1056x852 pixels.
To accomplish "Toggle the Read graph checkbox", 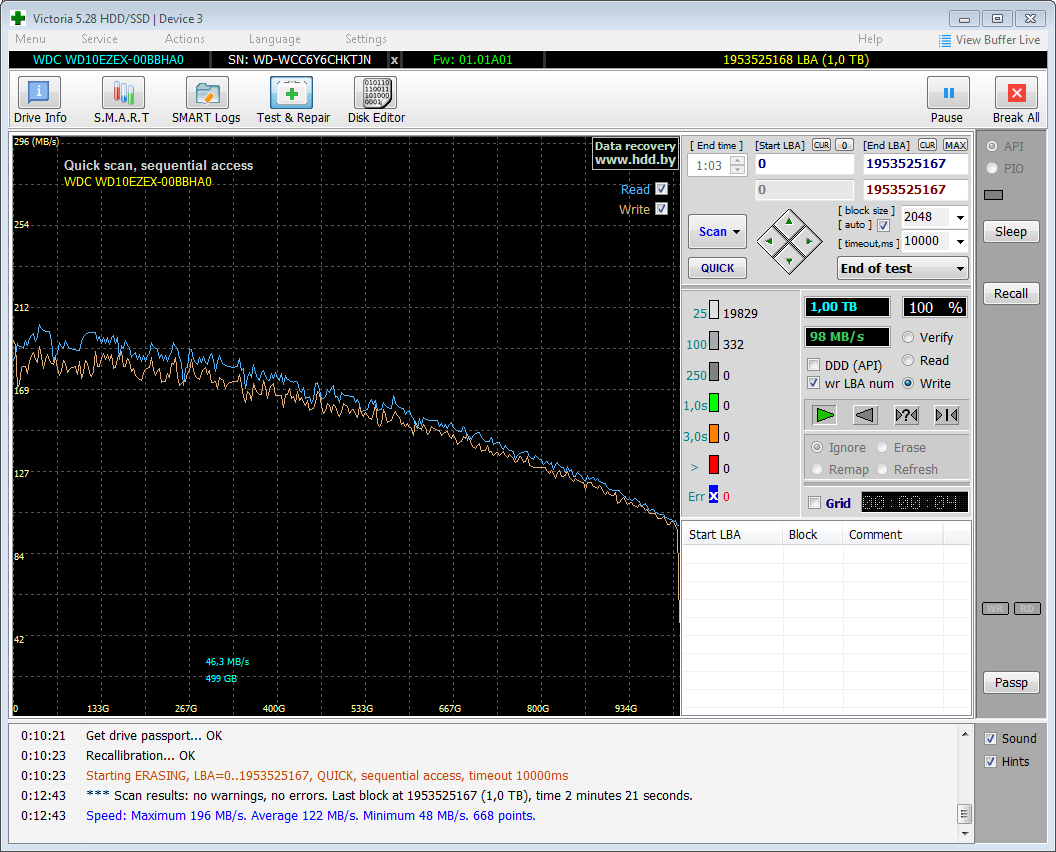I will coord(661,189).
